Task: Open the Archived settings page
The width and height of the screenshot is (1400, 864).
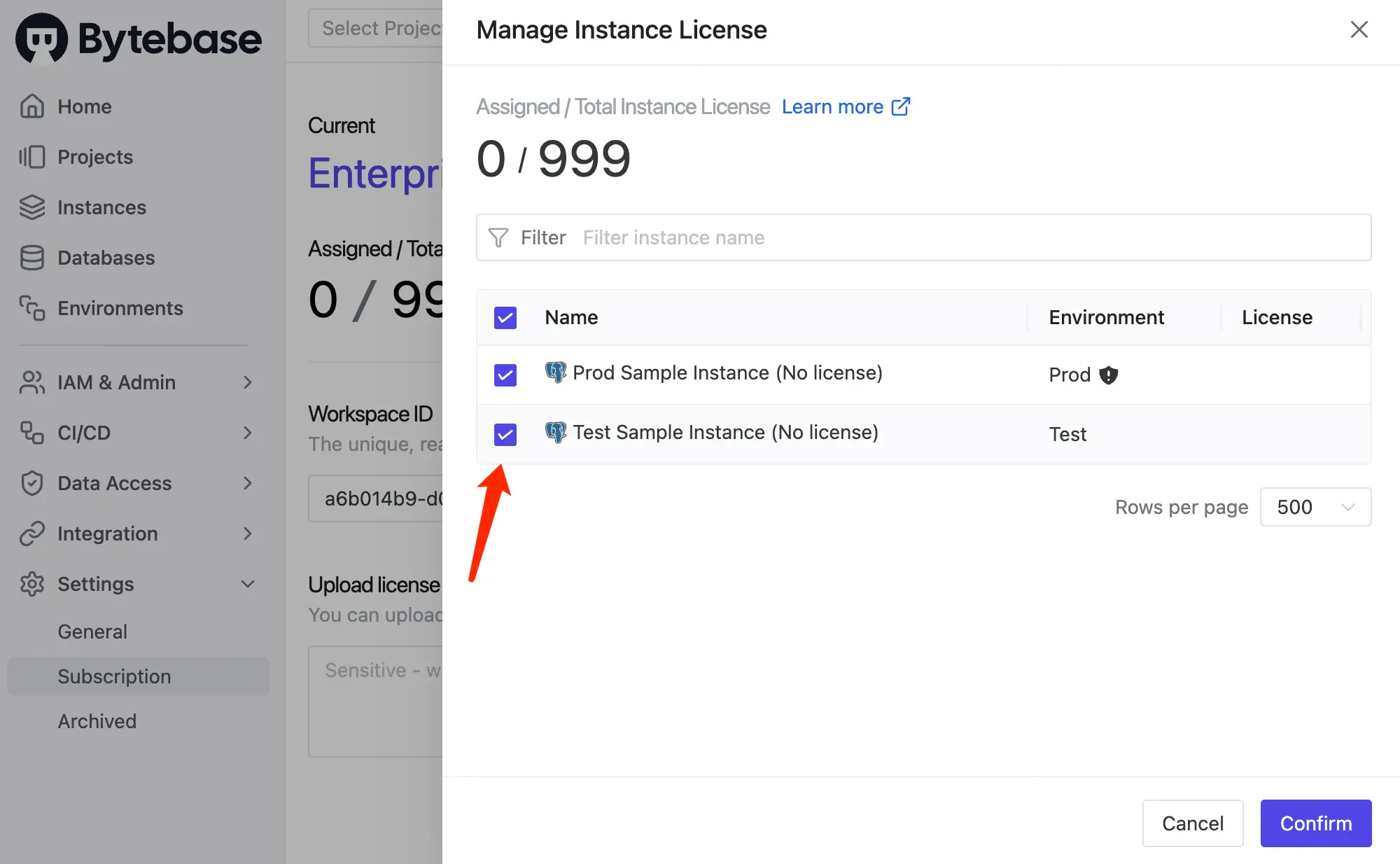Action: pos(97,721)
